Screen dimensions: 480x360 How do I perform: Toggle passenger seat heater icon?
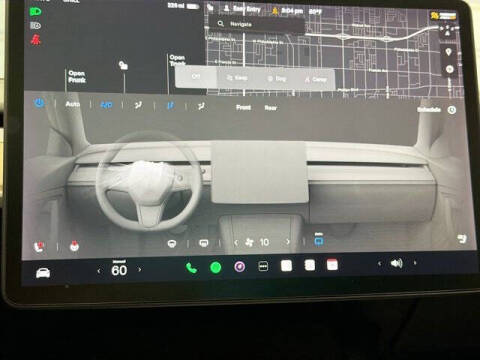(462, 239)
